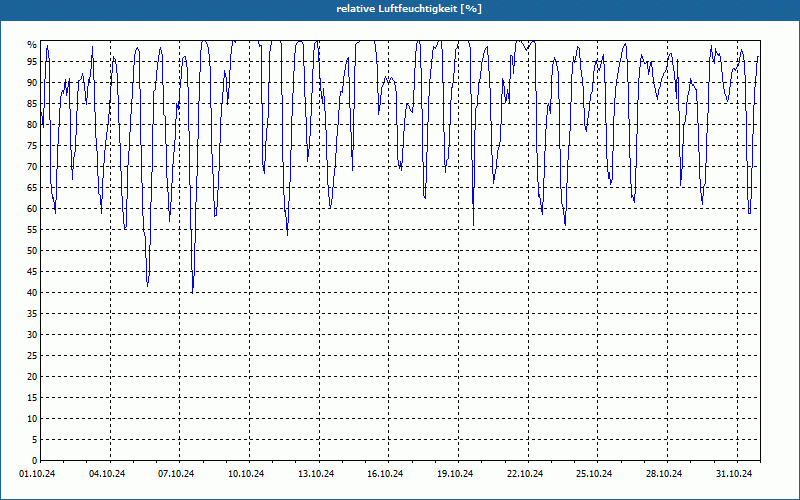Select the x-axis date label 07.10.24
This screenshot has width=800, height=500.
pos(176,474)
